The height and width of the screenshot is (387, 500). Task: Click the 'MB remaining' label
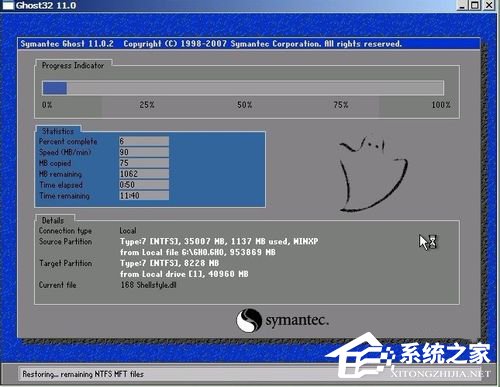coord(60,174)
